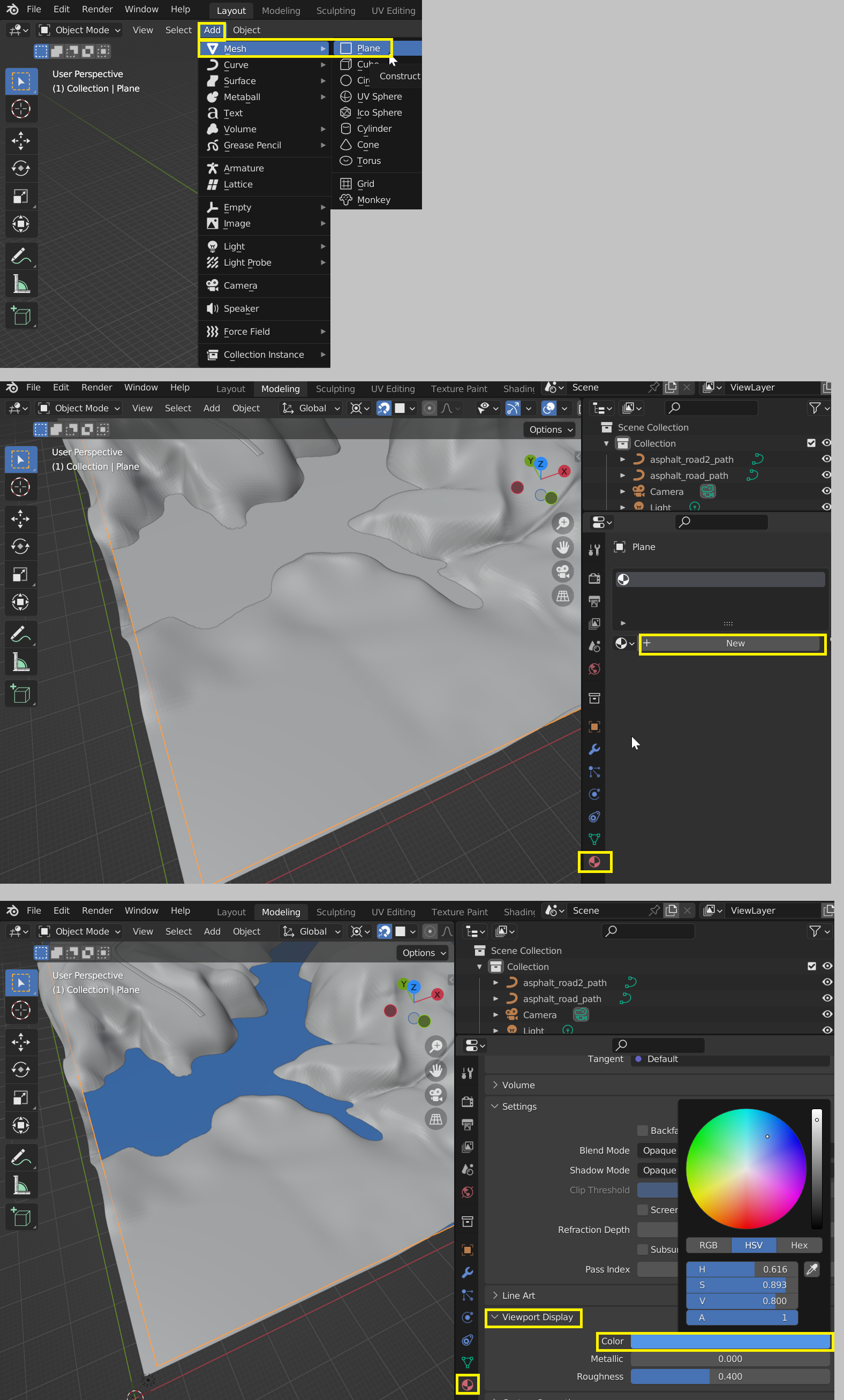Click the Armature icon in the Add menu

(213, 168)
